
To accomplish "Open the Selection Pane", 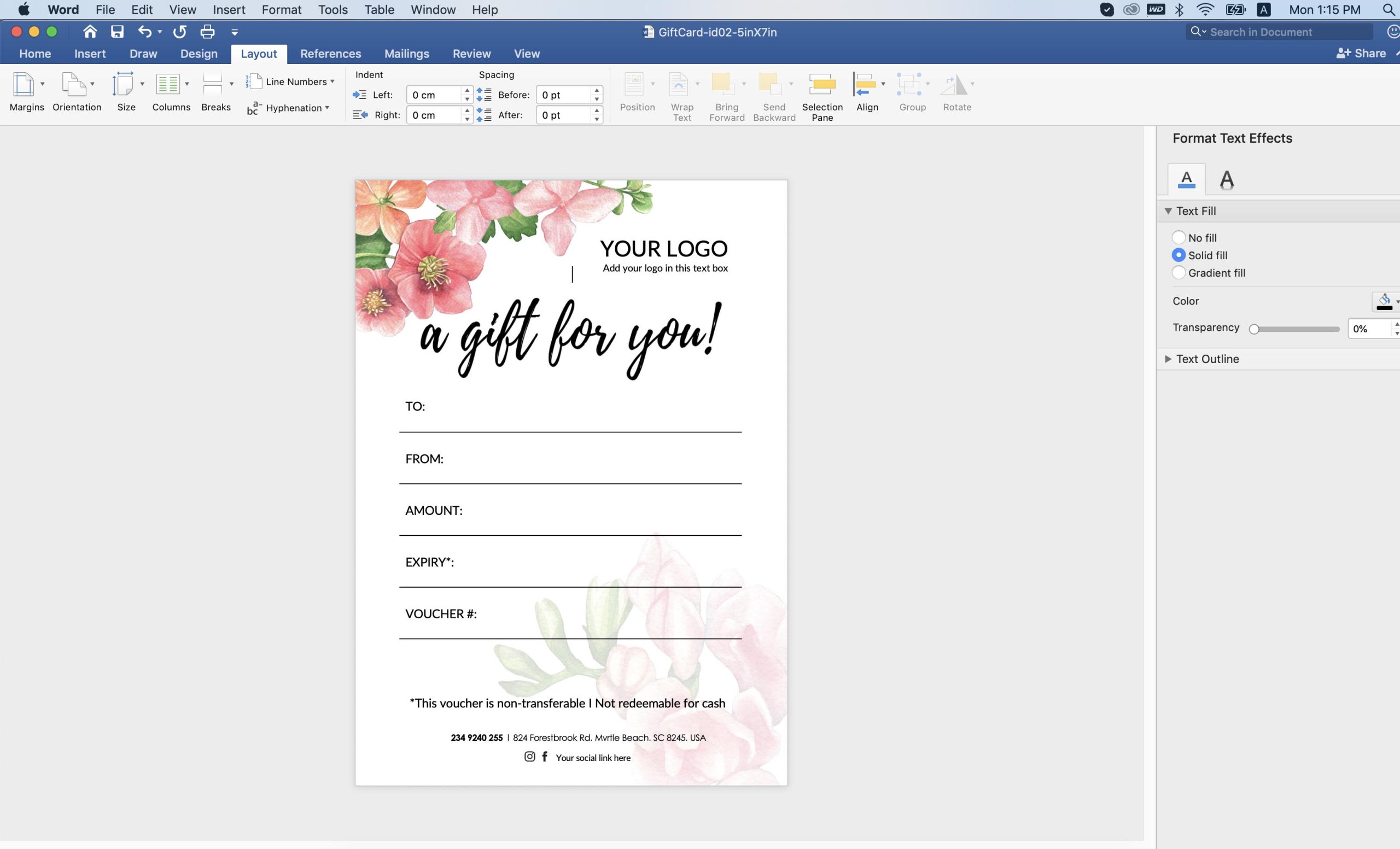I will pyautogui.click(x=822, y=97).
